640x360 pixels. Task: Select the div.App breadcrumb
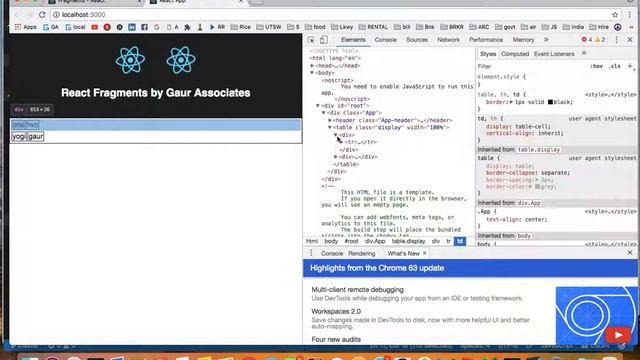tap(375, 241)
